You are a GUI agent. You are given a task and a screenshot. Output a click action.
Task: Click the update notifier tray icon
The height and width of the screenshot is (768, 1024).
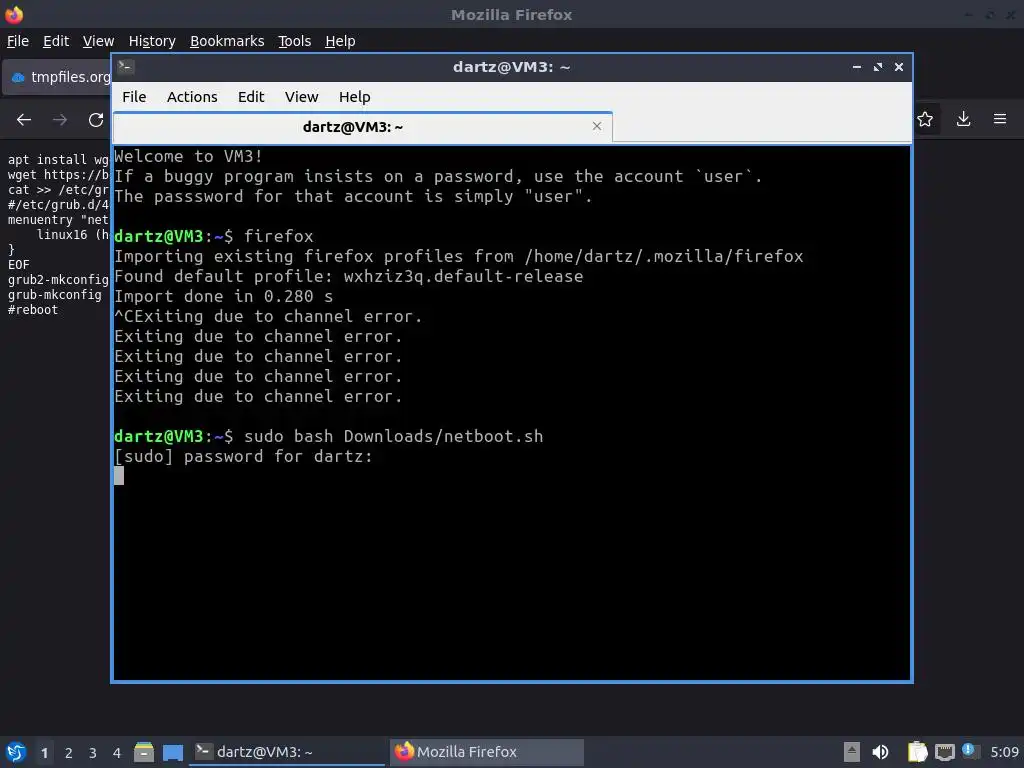pyautogui.click(x=969, y=750)
